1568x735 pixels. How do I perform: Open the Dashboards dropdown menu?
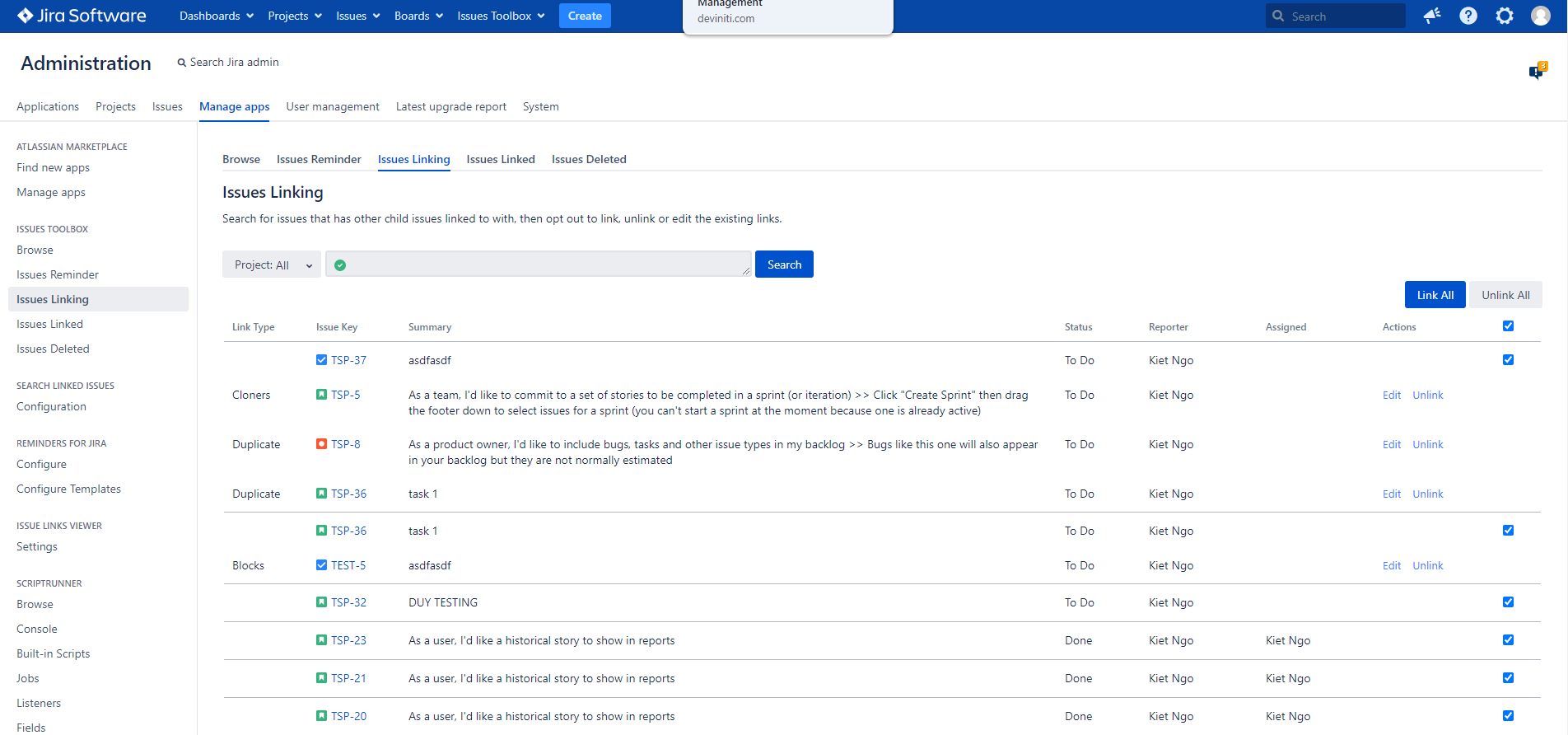(217, 16)
